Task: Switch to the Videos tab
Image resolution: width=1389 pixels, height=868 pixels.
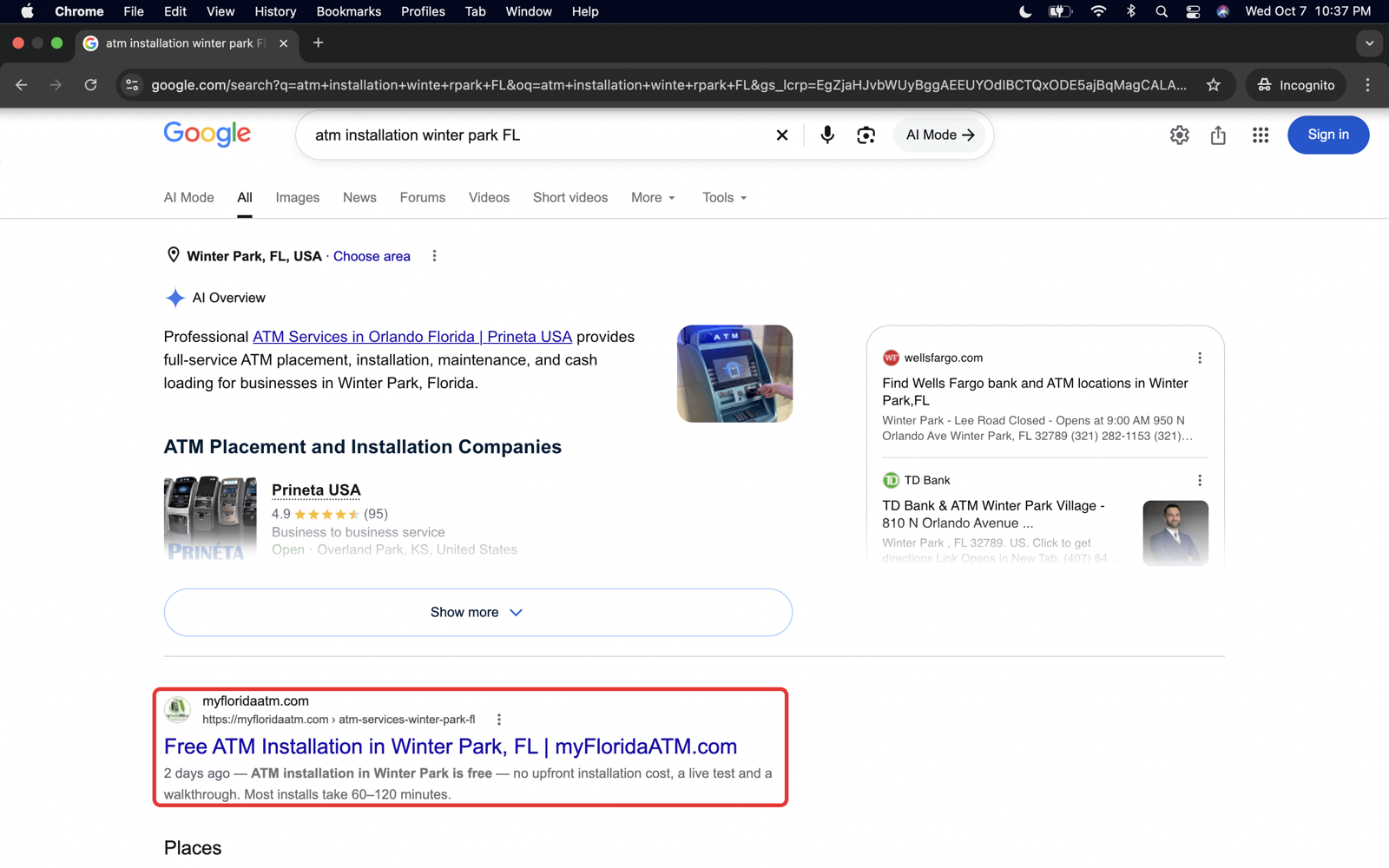Action: pyautogui.click(x=489, y=198)
